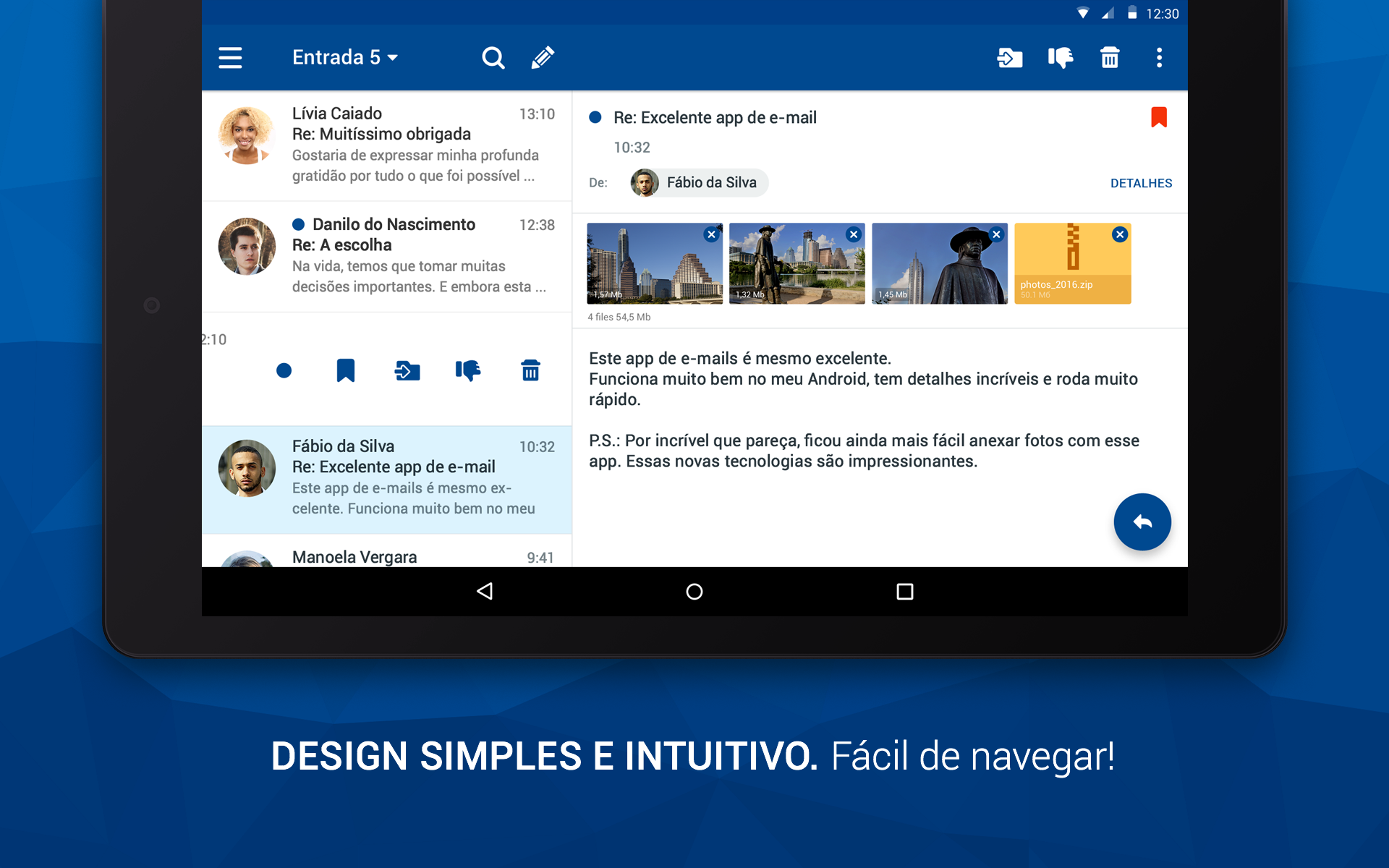Image resolution: width=1389 pixels, height=868 pixels.
Task: Open first attachment photo 1,57 Mb
Action: pyautogui.click(x=654, y=263)
